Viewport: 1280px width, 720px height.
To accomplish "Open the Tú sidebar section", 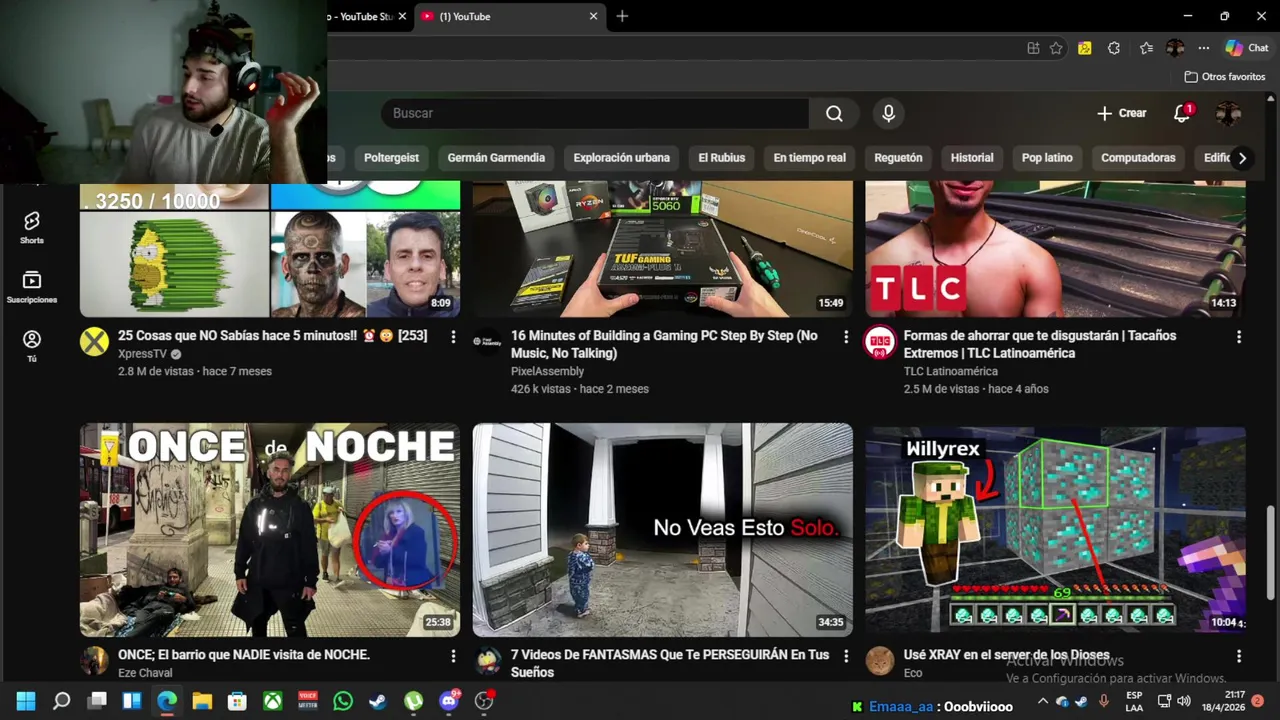I will pyautogui.click(x=32, y=346).
